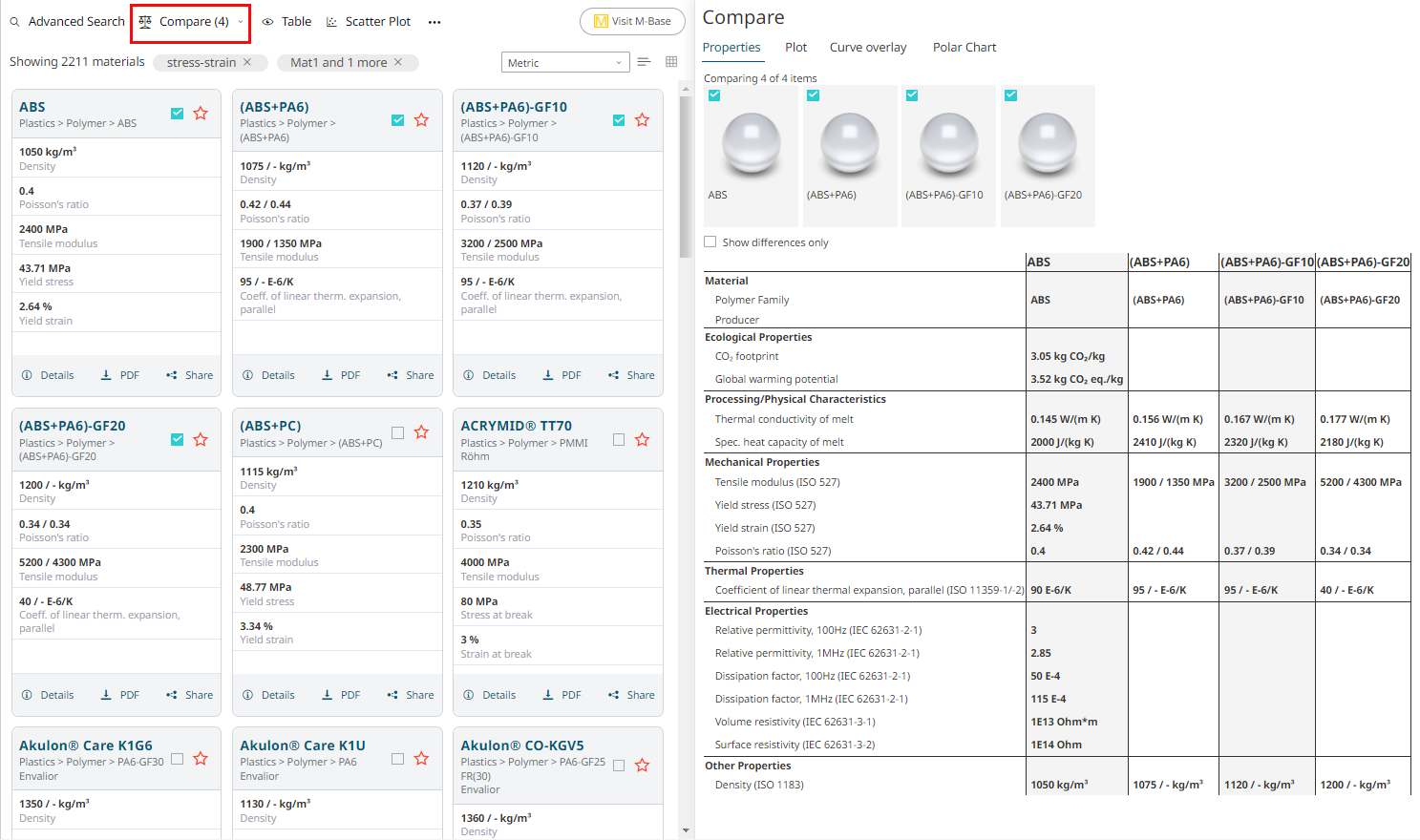Click the '3.05 kg CO₂/kg' footprint value
The image size is (1420, 840).
(x=1068, y=356)
